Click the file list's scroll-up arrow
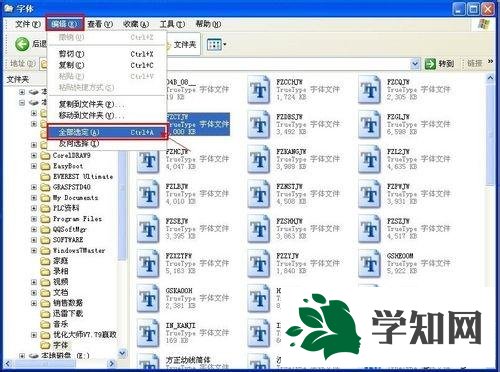The height and width of the screenshot is (372, 500). (490, 78)
